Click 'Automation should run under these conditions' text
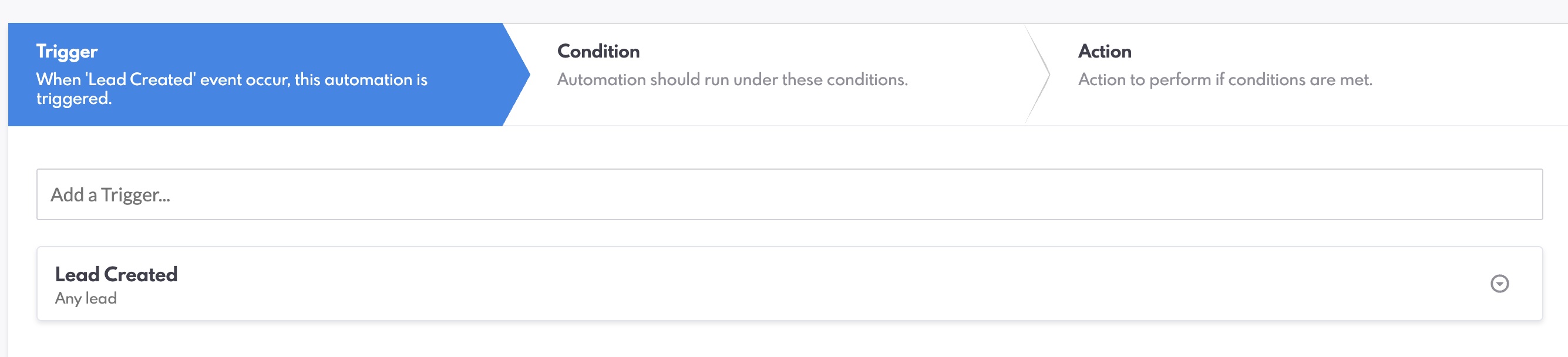1568x357 pixels. tap(732, 80)
